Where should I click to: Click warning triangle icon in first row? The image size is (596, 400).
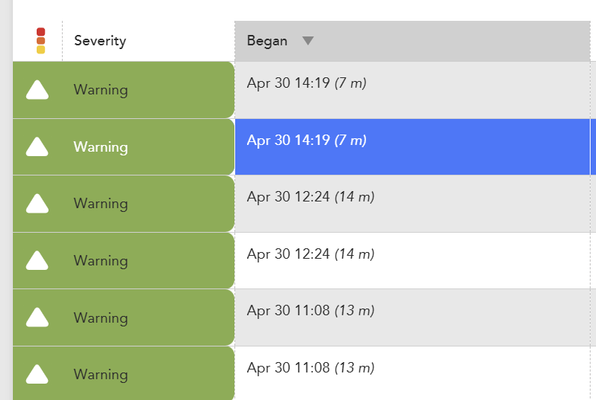pyautogui.click(x=37, y=90)
